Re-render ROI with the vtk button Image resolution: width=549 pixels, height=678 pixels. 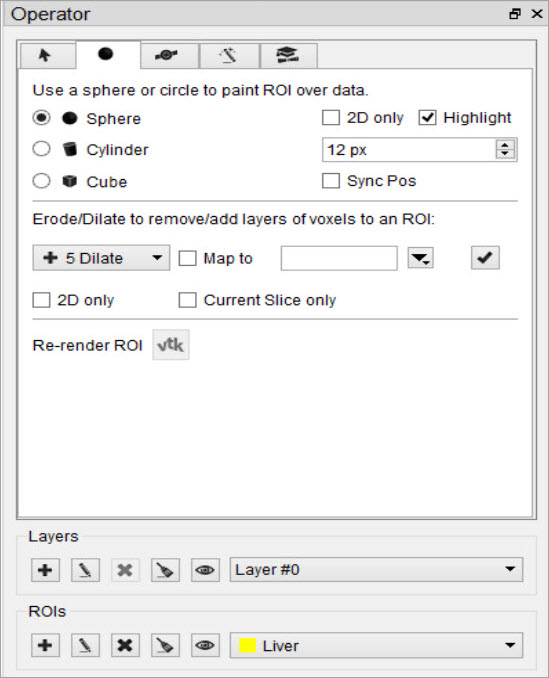tap(171, 345)
